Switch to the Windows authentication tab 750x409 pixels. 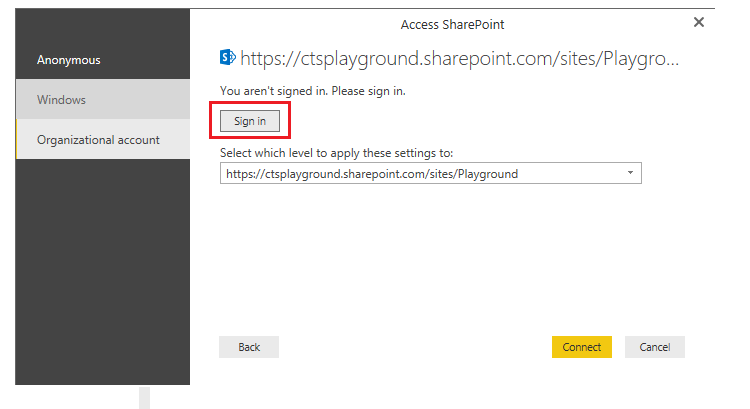pos(103,99)
